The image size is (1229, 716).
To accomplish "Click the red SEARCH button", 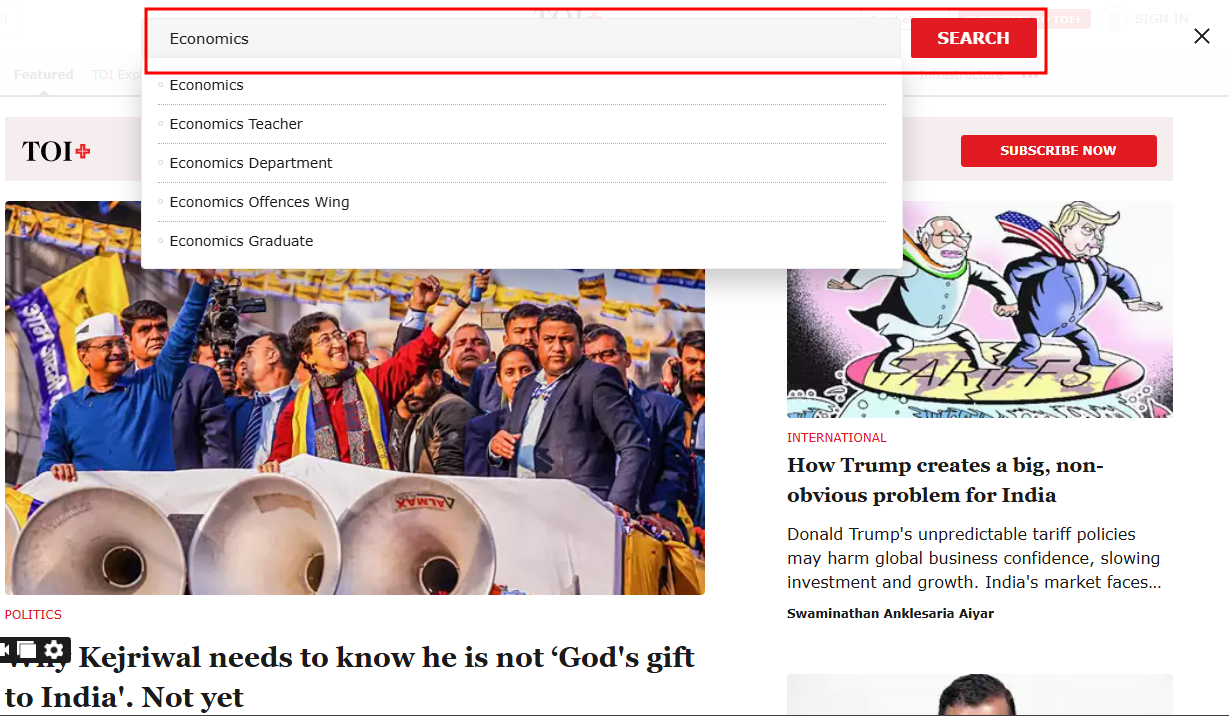I will pos(973,38).
